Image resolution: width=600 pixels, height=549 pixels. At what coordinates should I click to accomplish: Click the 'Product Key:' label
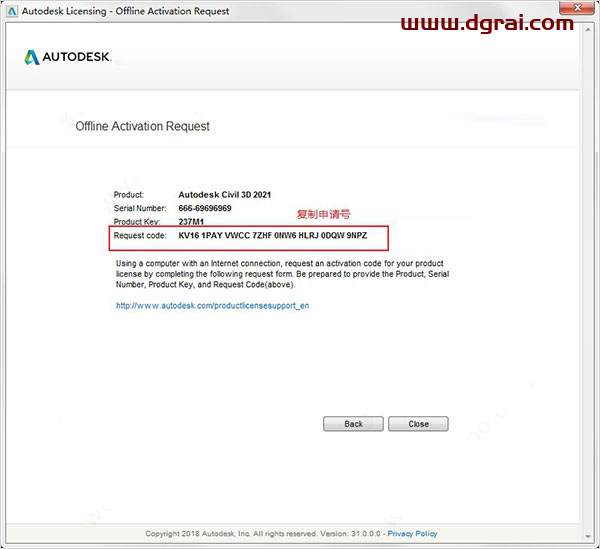pyautogui.click(x=137, y=222)
